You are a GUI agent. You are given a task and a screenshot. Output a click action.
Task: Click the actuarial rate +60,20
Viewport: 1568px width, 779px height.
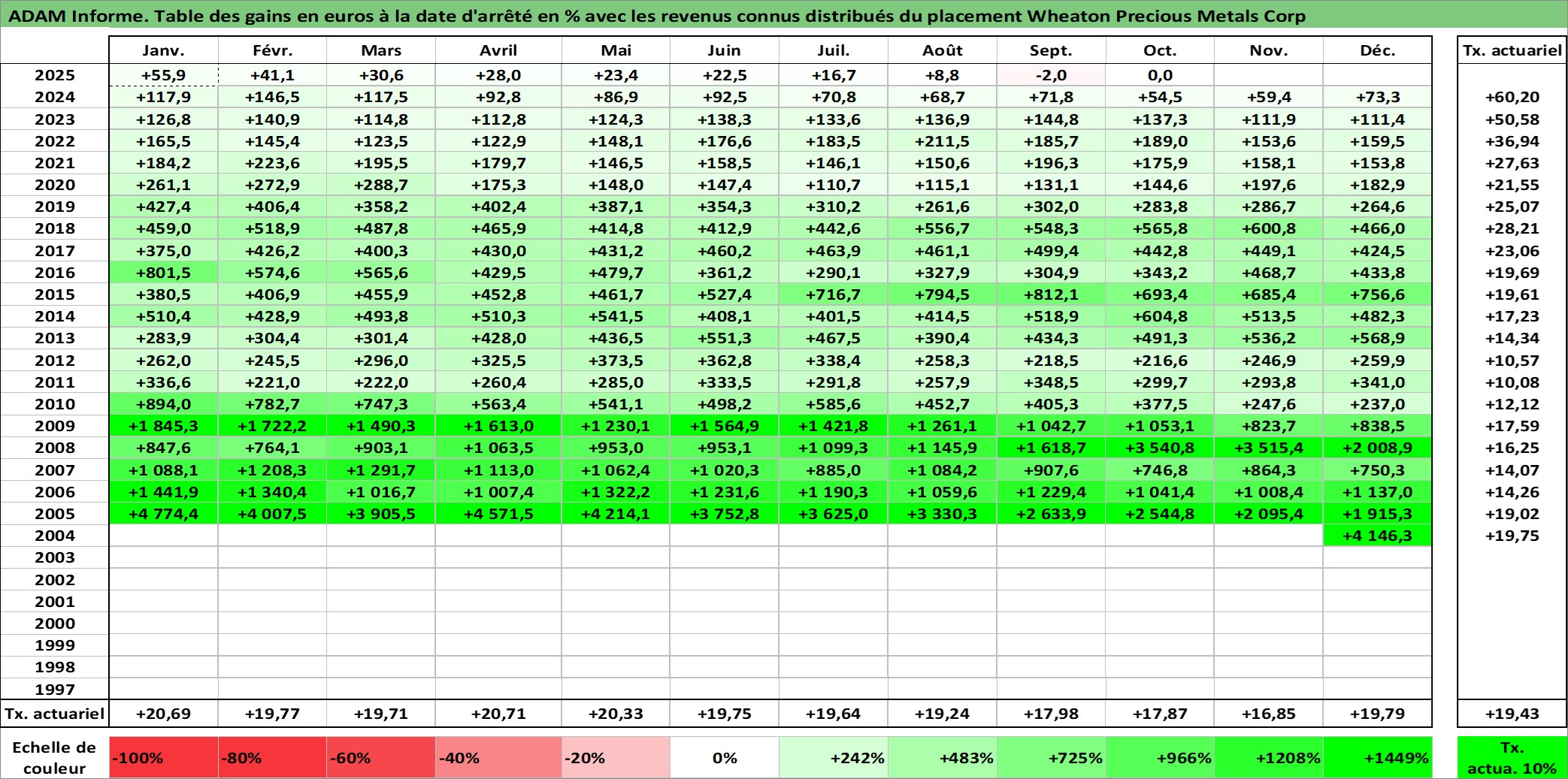click(x=1512, y=97)
